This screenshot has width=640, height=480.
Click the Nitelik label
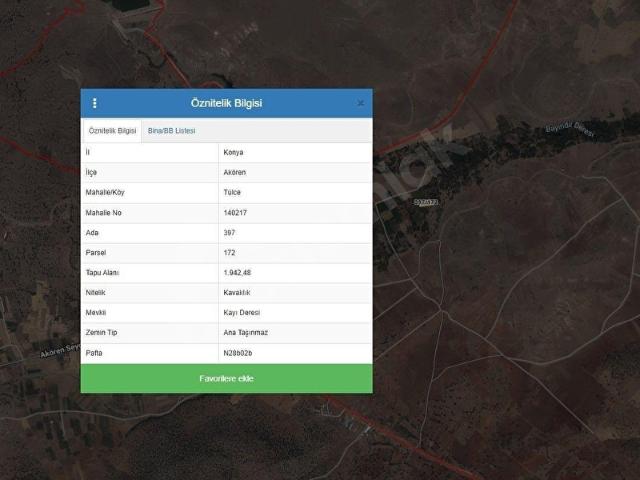tap(96, 293)
